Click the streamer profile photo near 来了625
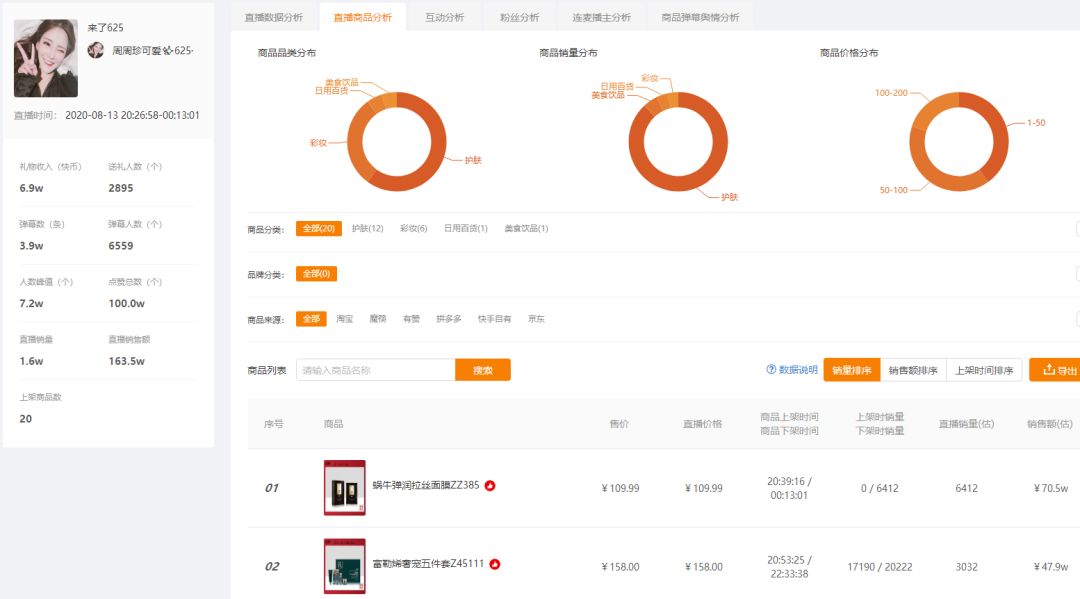Image resolution: width=1080 pixels, height=599 pixels. pyautogui.click(x=45, y=45)
